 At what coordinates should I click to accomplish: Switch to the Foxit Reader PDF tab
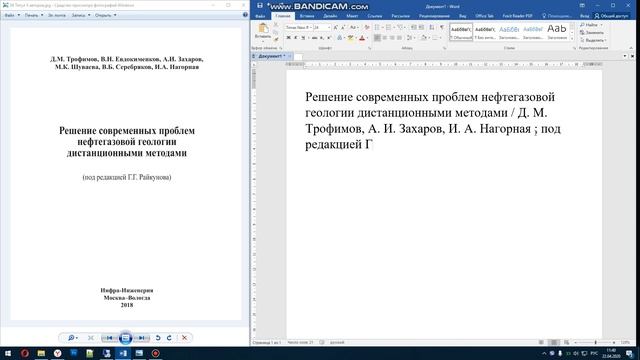click(x=517, y=16)
